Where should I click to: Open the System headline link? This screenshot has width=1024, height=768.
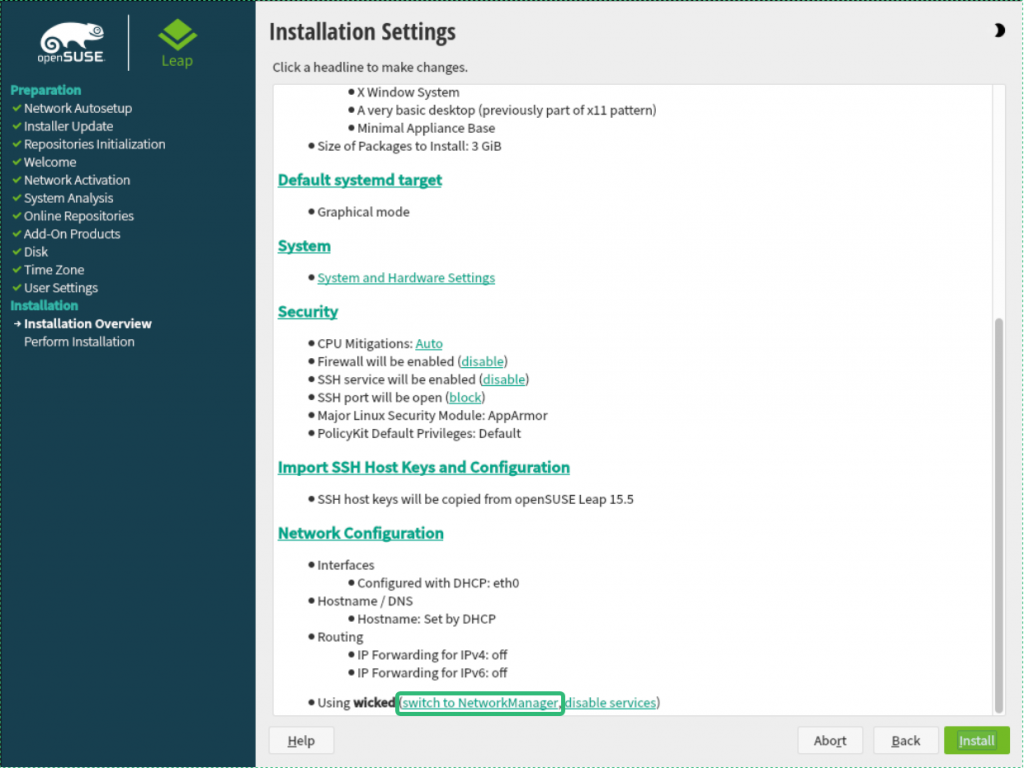(x=304, y=246)
